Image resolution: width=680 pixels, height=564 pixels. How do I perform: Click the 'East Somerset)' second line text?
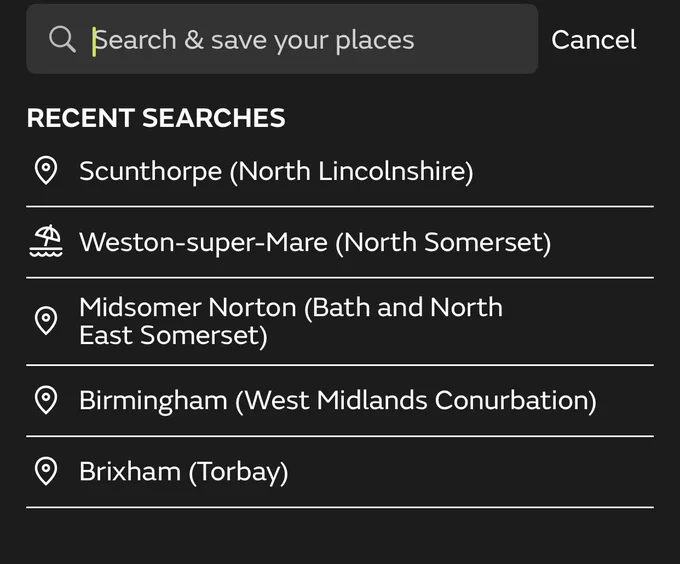(x=173, y=336)
